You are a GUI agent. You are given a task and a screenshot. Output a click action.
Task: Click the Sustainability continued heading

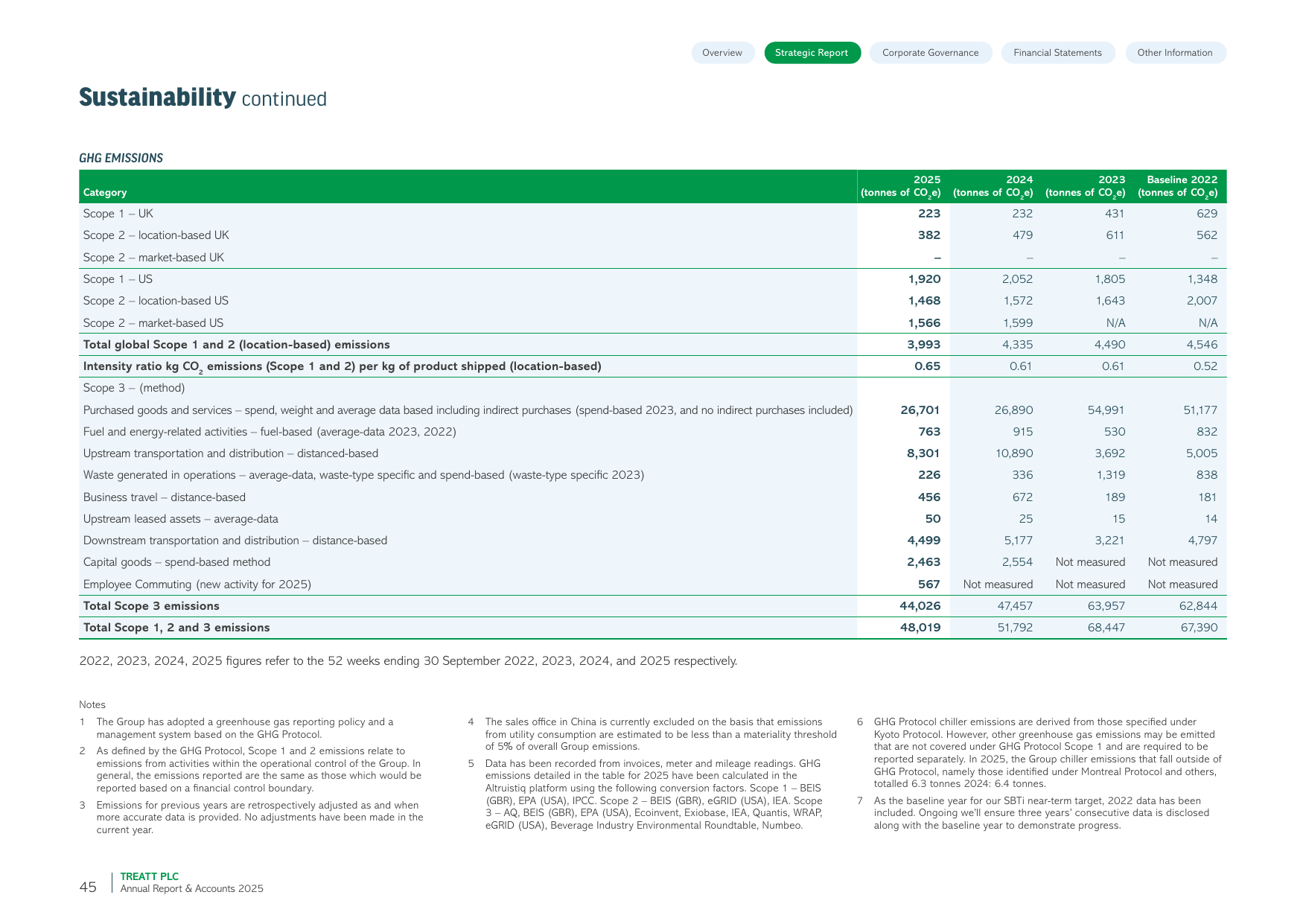coord(203,98)
